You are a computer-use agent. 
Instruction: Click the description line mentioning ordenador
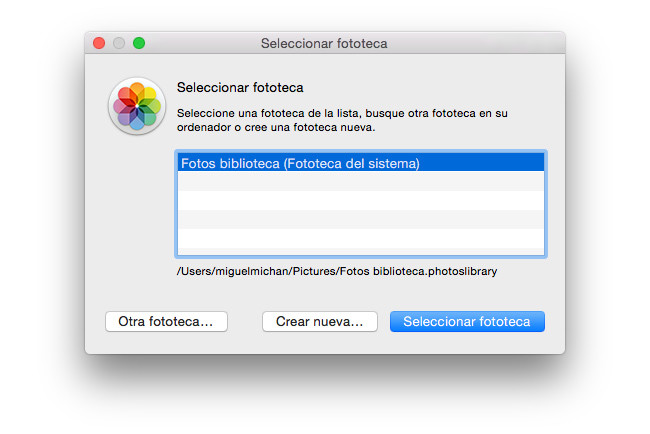[276, 127]
